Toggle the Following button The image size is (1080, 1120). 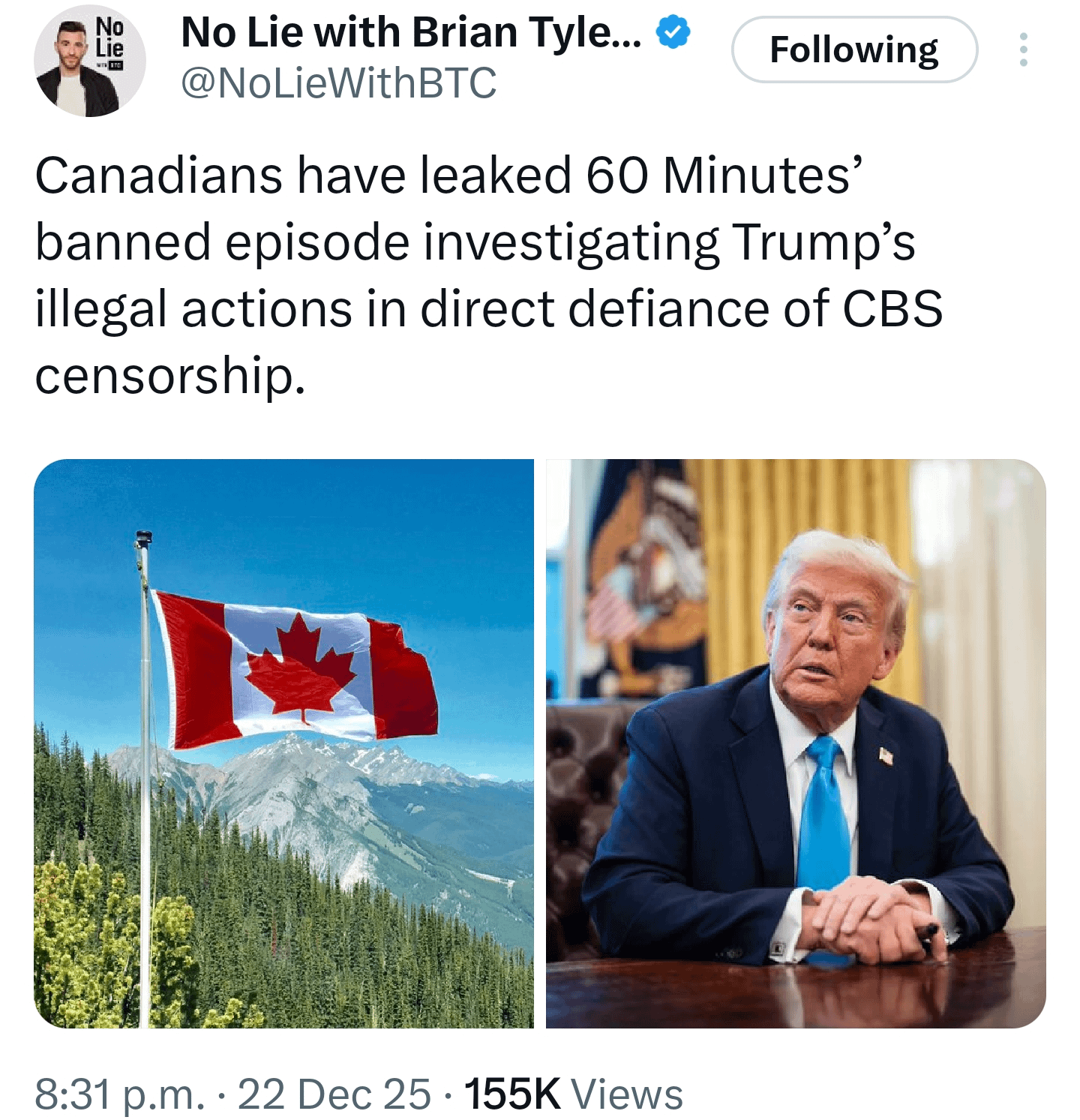(854, 50)
